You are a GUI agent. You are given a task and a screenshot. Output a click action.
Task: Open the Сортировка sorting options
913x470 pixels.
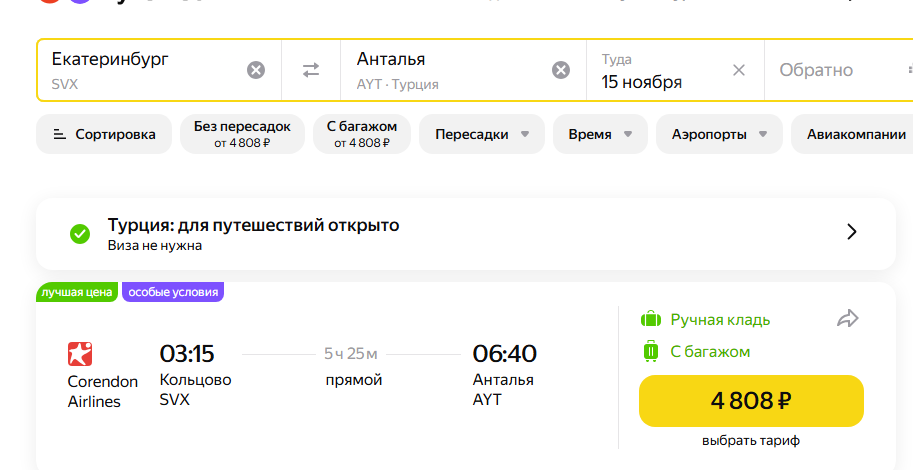104,134
